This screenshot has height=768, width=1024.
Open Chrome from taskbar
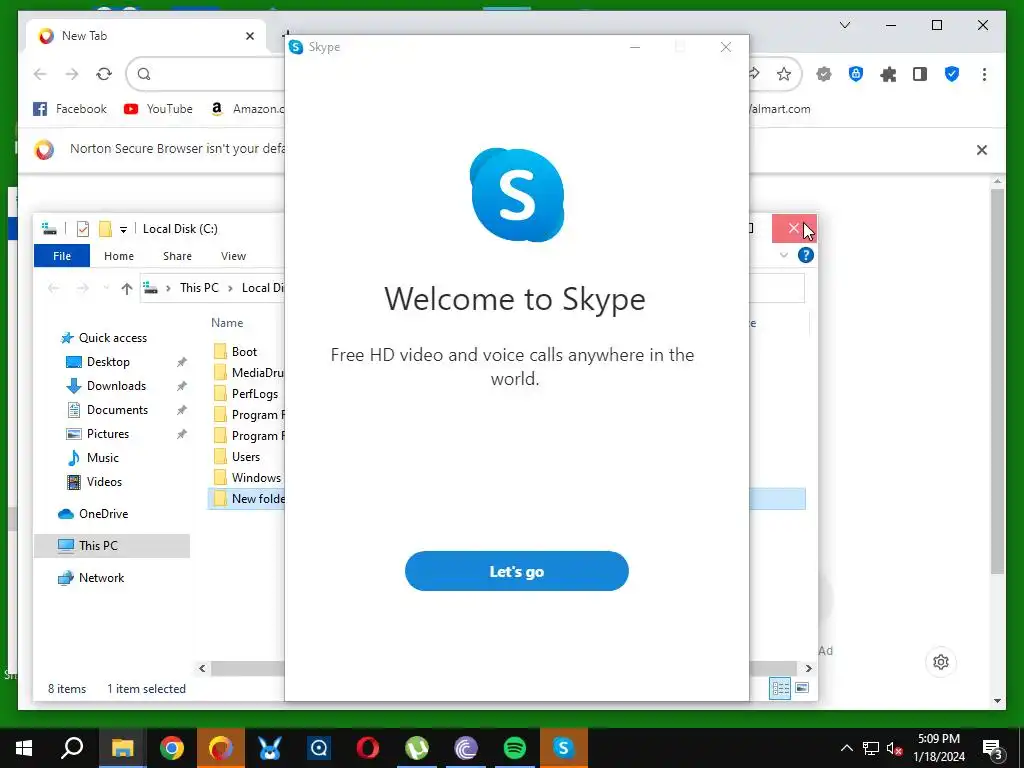pos(172,748)
